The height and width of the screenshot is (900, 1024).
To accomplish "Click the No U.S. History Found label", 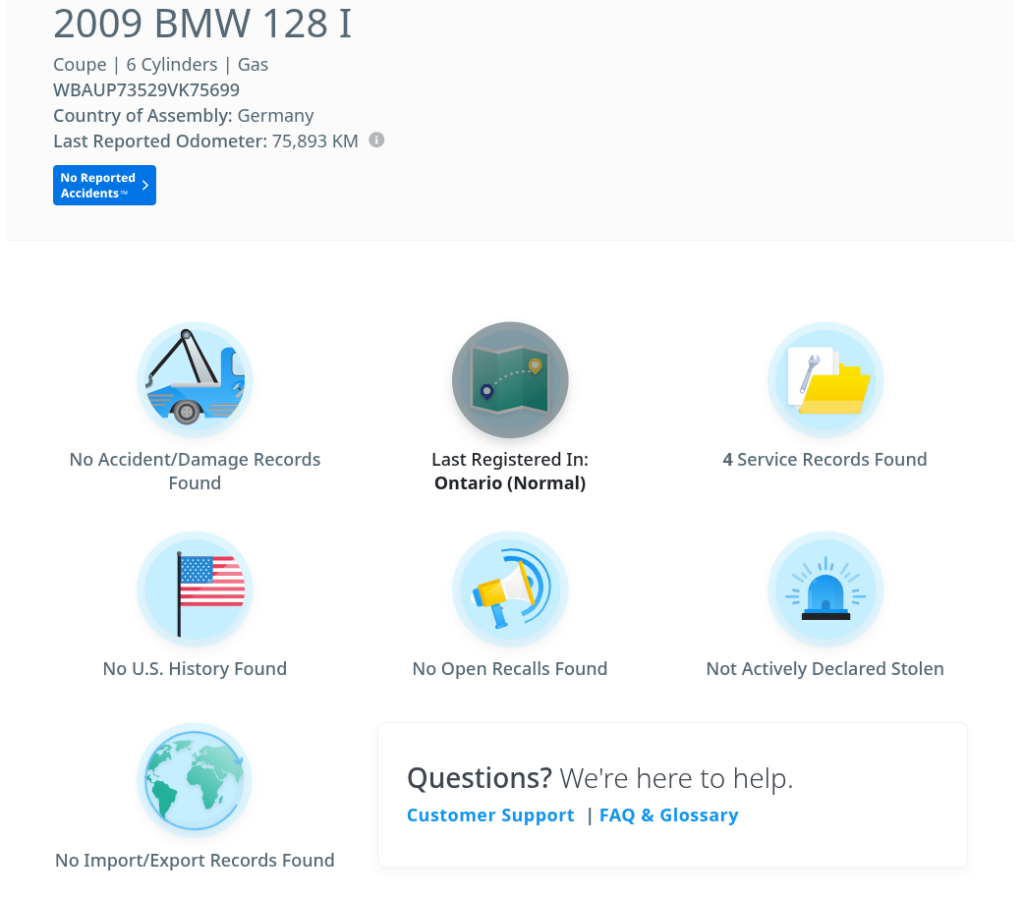I will pos(195,669).
